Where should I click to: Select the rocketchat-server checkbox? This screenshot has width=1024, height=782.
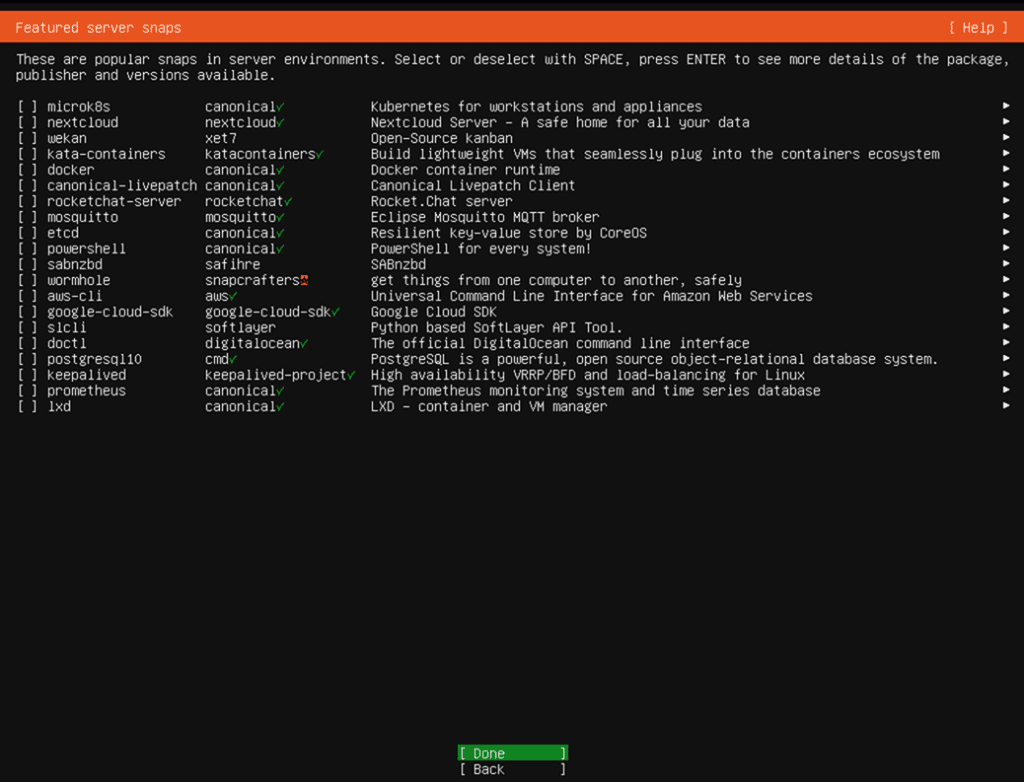point(27,201)
